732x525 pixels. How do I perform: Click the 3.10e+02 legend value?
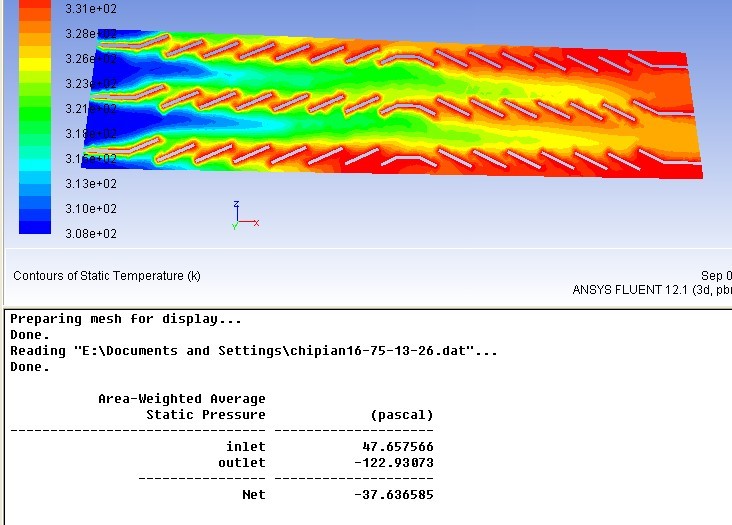click(x=90, y=209)
